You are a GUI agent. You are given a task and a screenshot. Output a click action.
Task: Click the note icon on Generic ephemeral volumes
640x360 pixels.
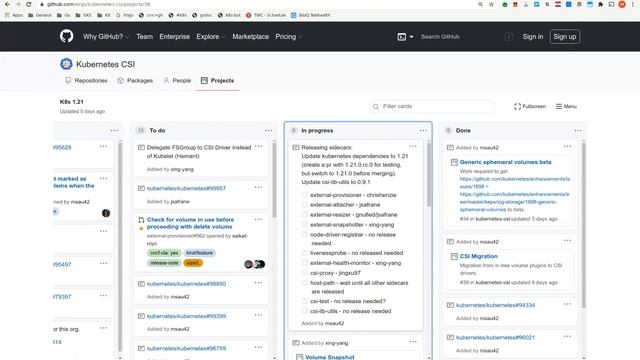click(x=454, y=162)
